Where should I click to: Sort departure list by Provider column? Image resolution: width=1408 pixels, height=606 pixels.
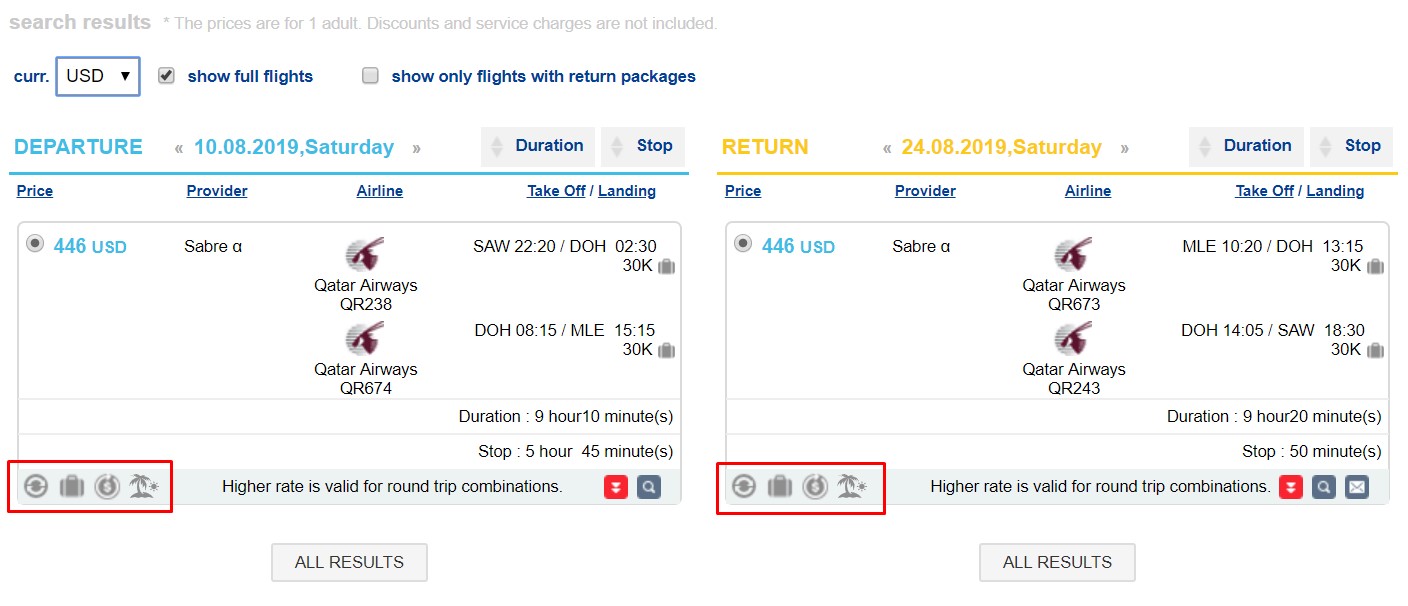217,191
